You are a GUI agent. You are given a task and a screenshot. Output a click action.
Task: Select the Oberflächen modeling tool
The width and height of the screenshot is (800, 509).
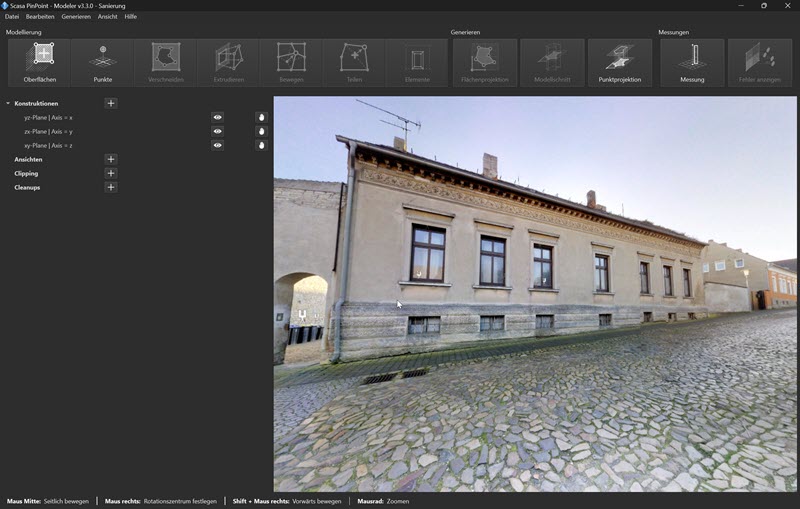click(x=40, y=63)
